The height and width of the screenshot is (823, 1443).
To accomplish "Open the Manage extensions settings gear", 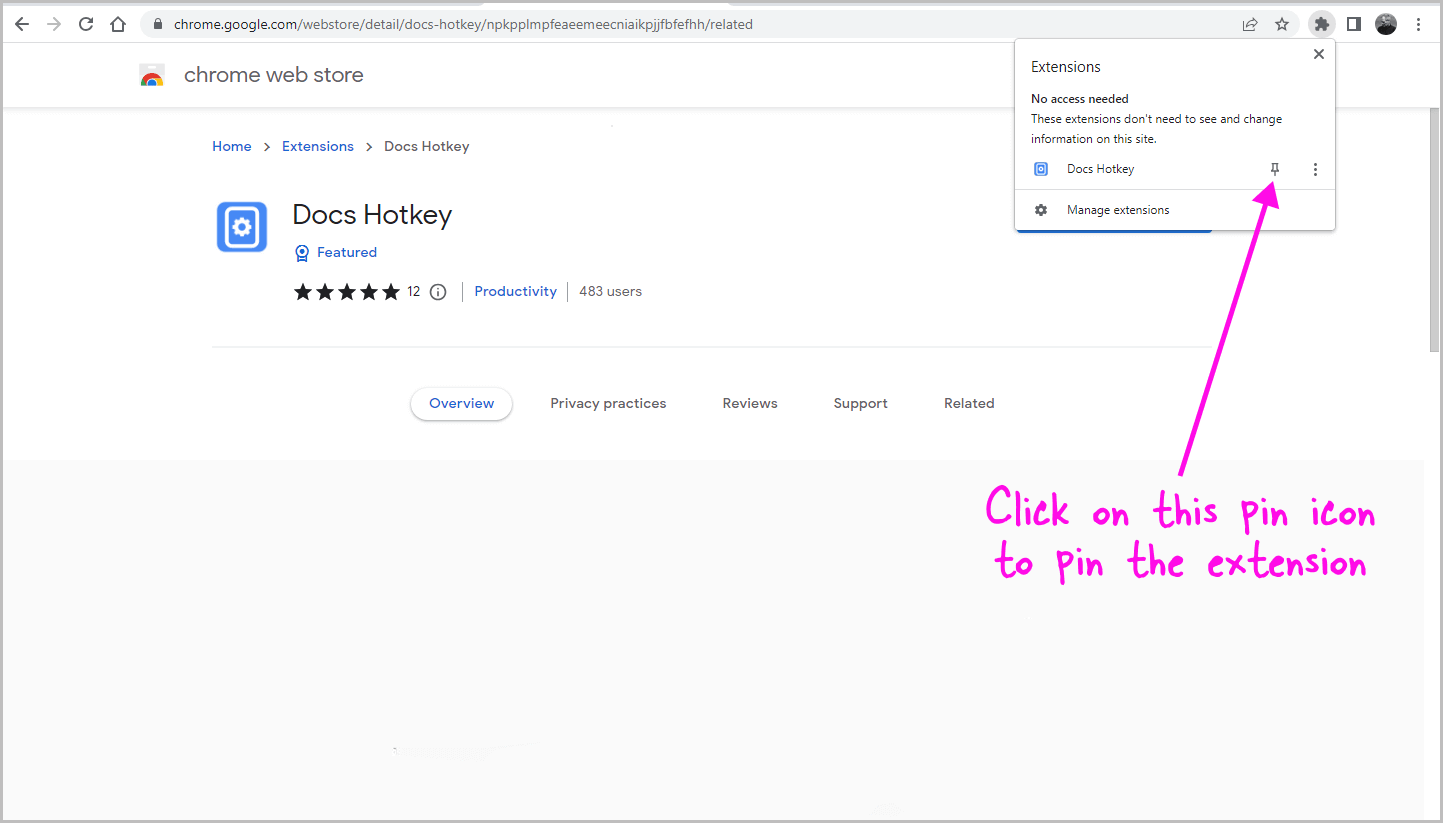I will (1041, 210).
